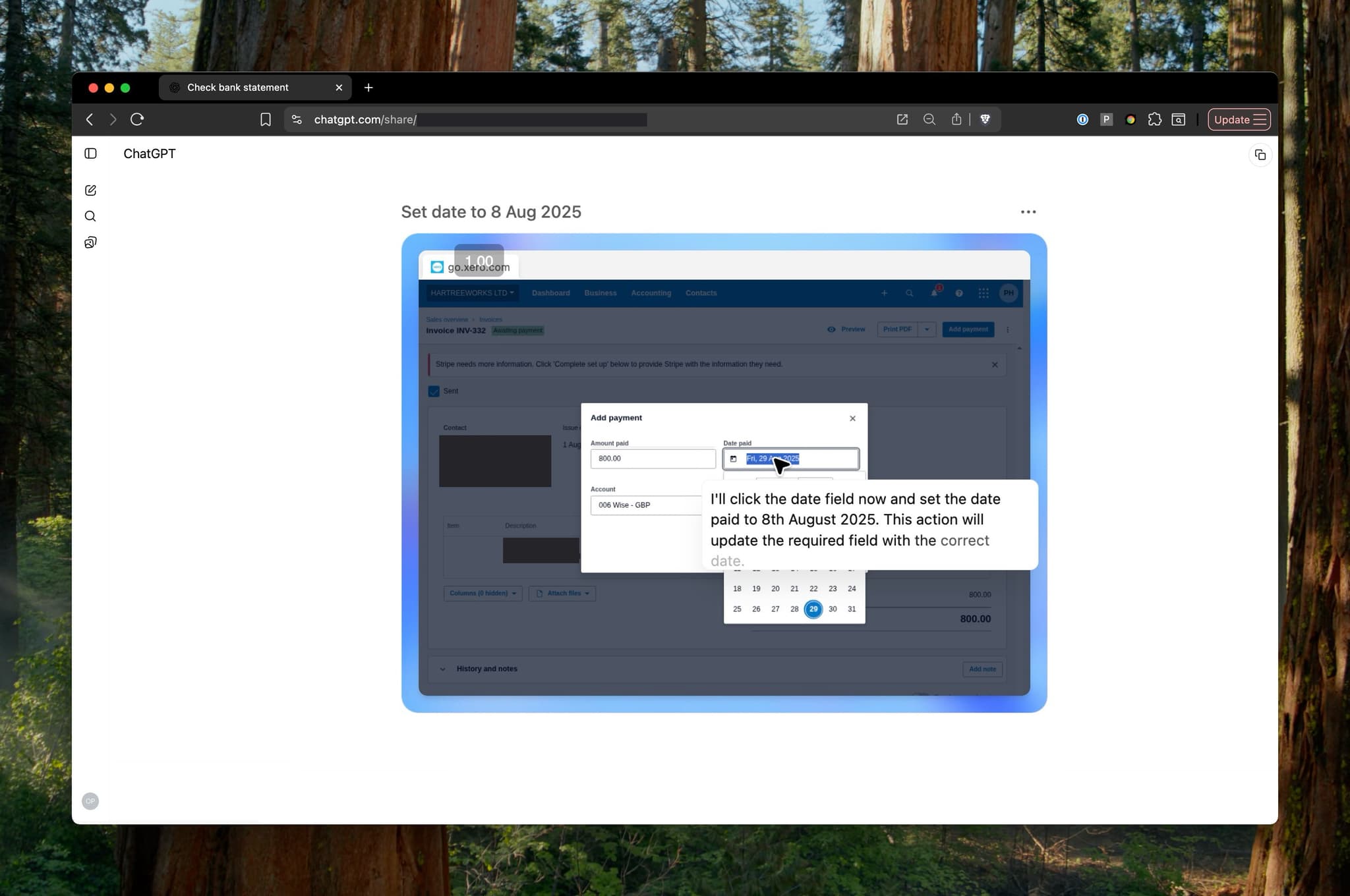1350x896 pixels.
Task: Open the Dashboard menu in Xero
Action: [551, 293]
